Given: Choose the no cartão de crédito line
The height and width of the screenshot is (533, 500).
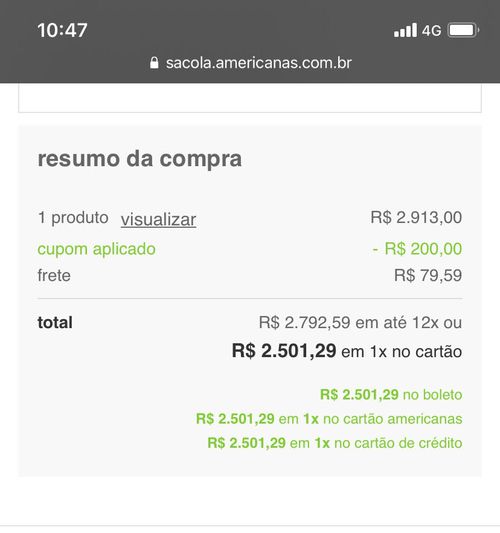Looking at the screenshot, I should pyautogui.click(x=335, y=443).
